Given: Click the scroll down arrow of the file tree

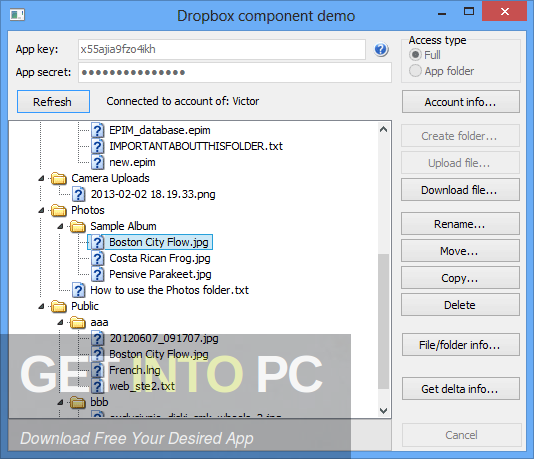Looking at the screenshot, I should (x=383, y=410).
